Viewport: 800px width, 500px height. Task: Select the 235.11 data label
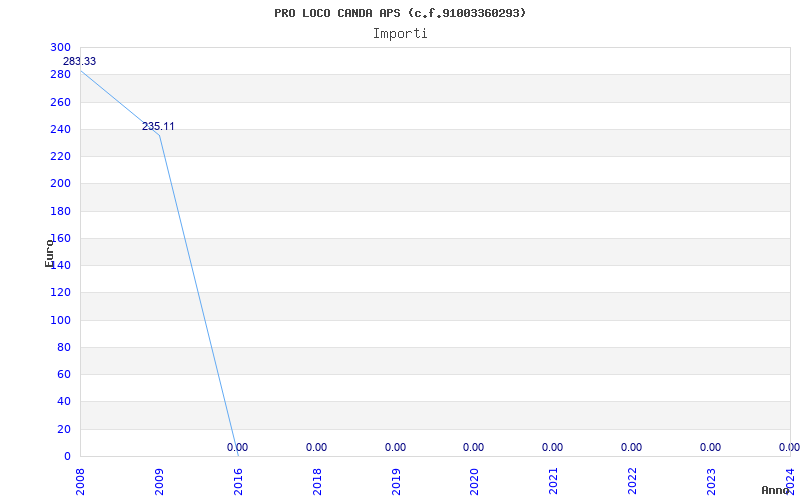158,127
